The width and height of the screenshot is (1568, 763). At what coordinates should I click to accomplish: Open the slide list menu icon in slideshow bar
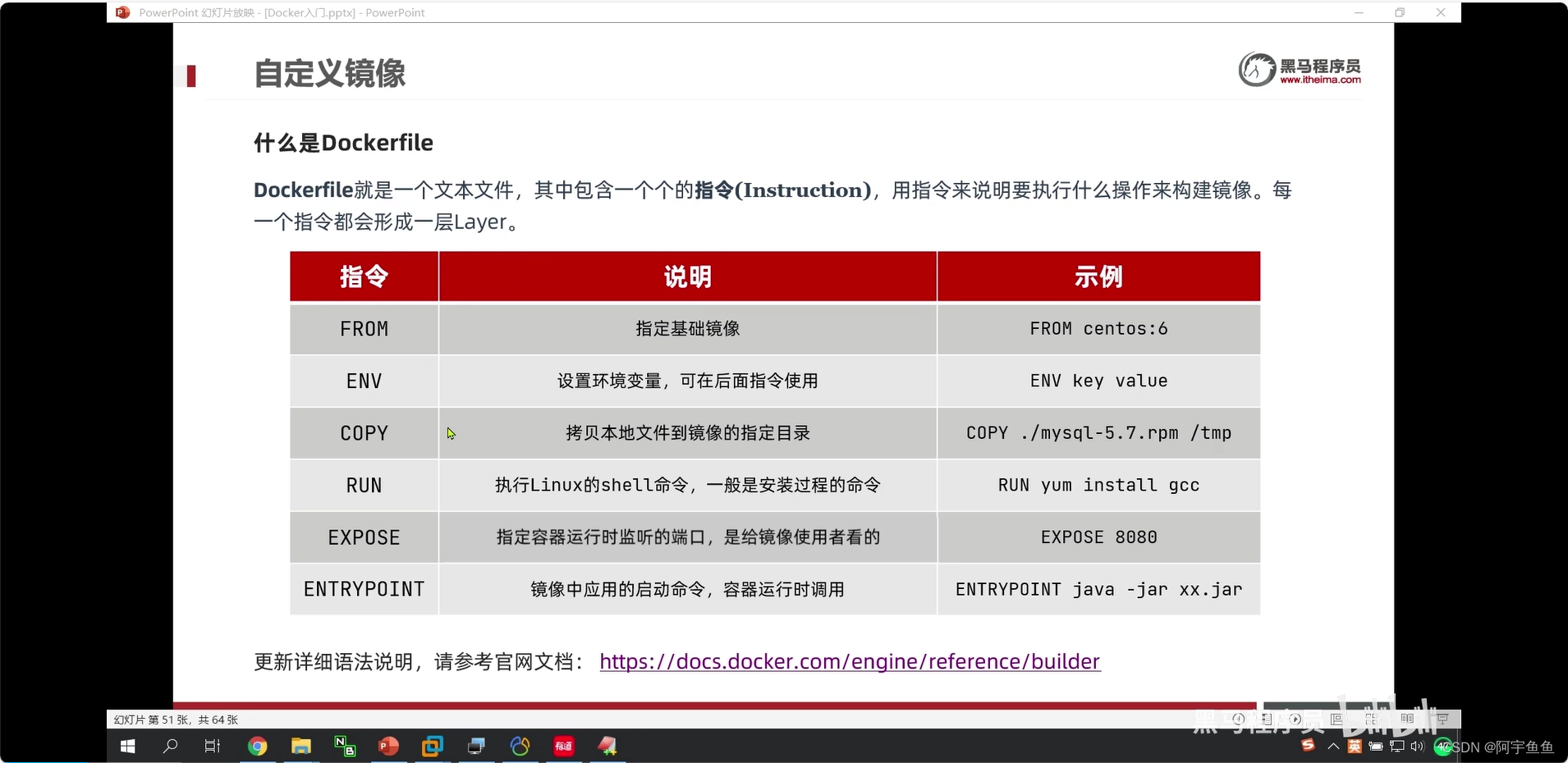[1268, 719]
